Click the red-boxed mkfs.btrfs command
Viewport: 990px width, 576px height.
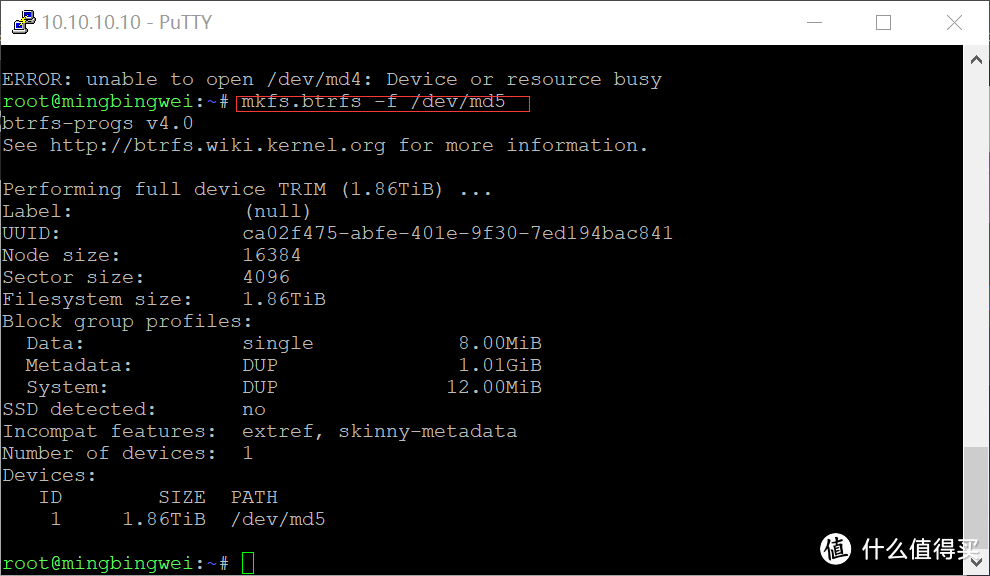click(373, 102)
